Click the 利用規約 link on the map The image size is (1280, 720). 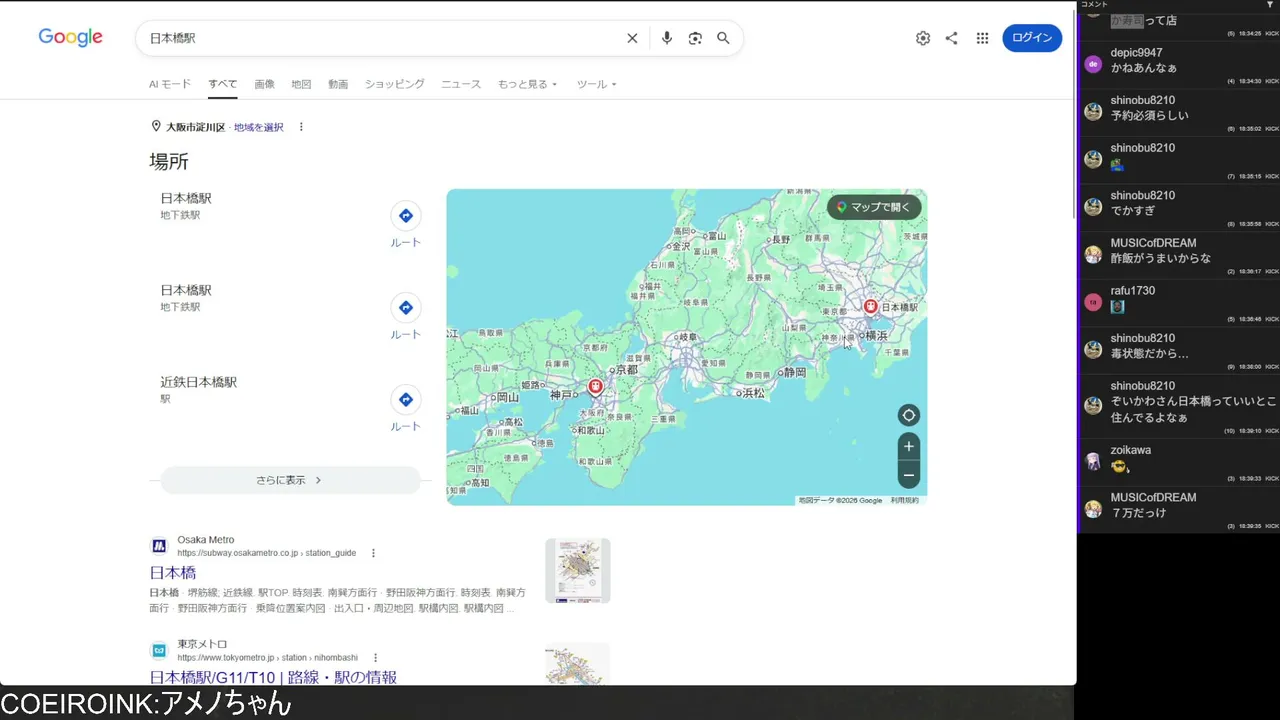[x=905, y=500]
